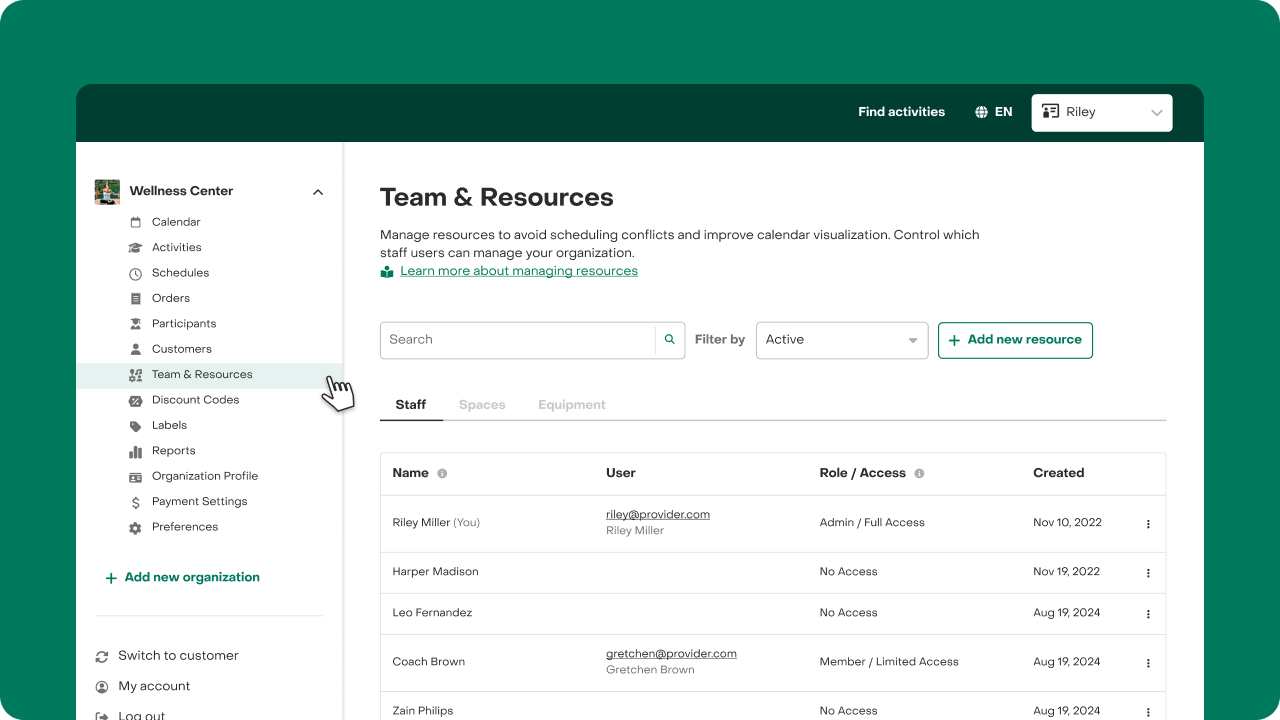Switch to the Spaces tab

tap(482, 405)
